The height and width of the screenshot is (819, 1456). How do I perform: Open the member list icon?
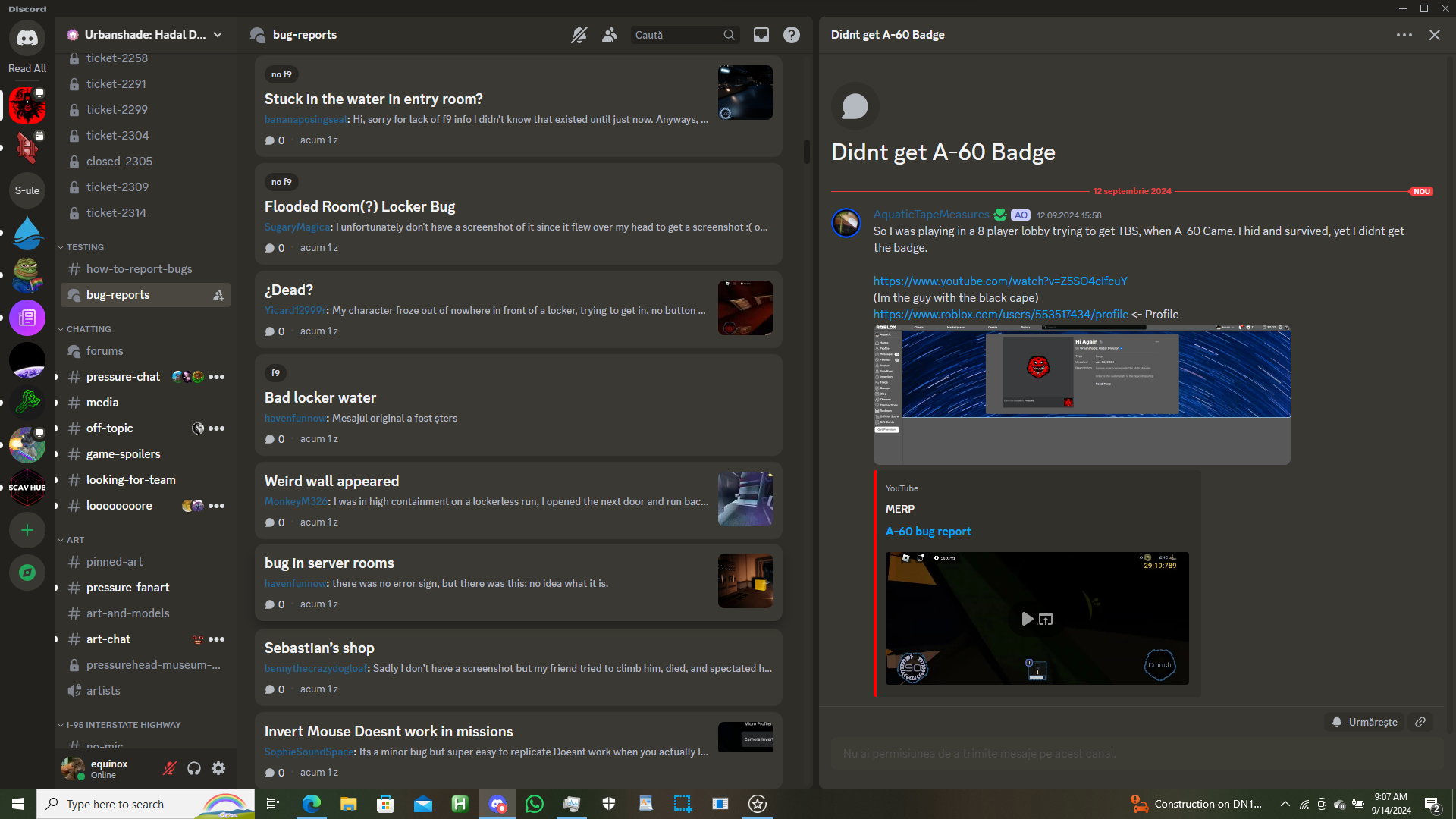610,35
